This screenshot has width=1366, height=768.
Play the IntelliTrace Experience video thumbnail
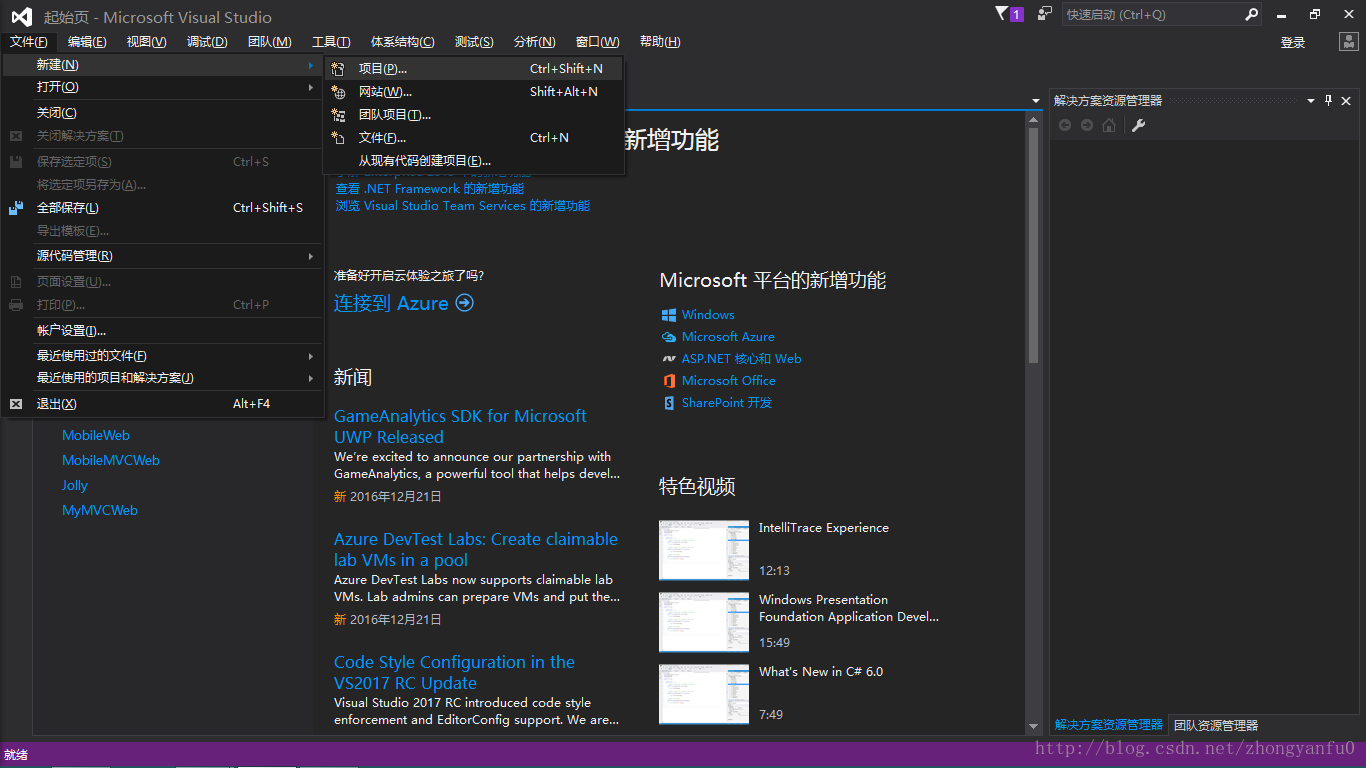pyautogui.click(x=704, y=550)
